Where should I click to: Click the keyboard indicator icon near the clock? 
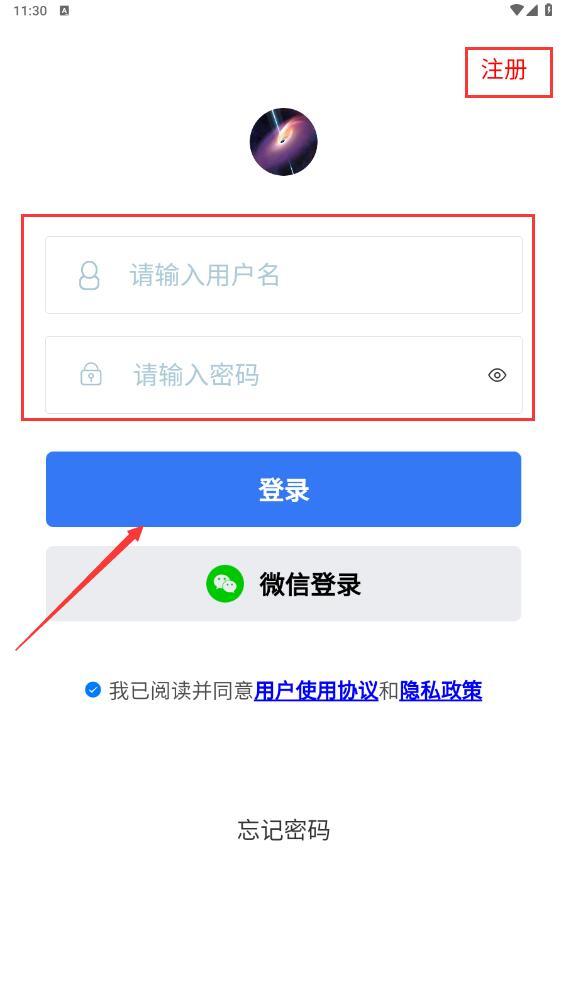[64, 11]
